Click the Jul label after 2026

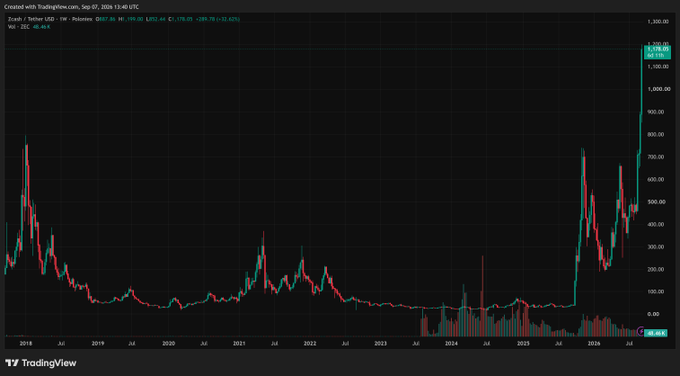pos(629,343)
